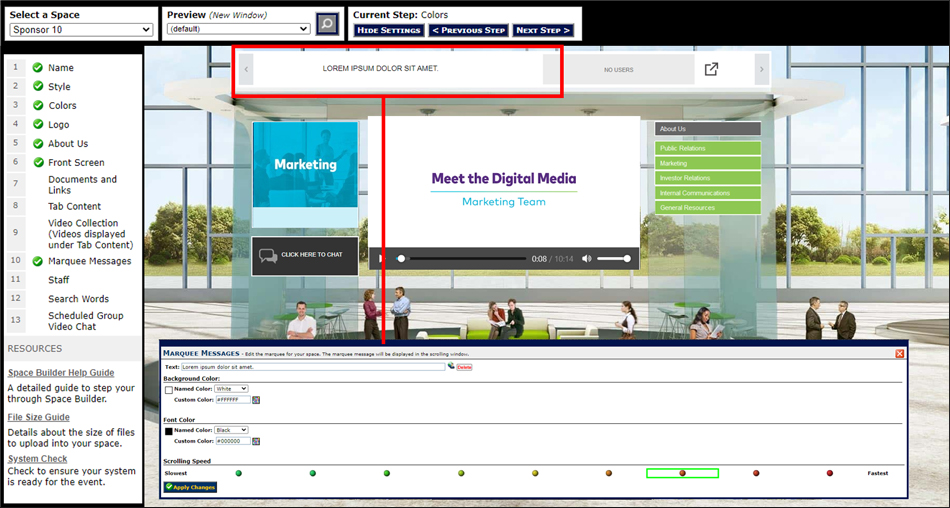Open the Select a Space dropdown

[x=81, y=30]
